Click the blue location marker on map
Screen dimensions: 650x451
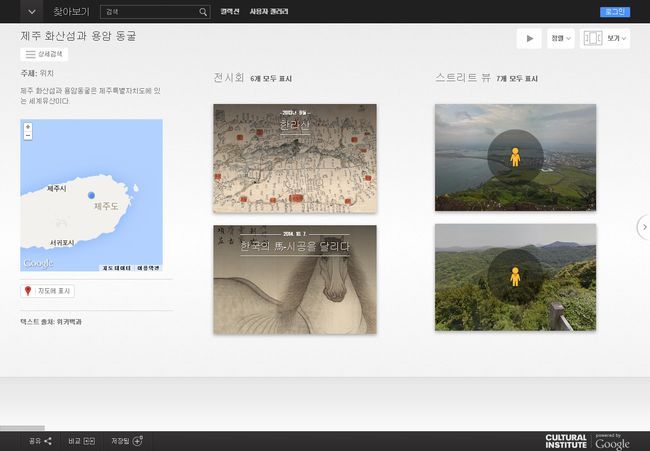(x=91, y=195)
